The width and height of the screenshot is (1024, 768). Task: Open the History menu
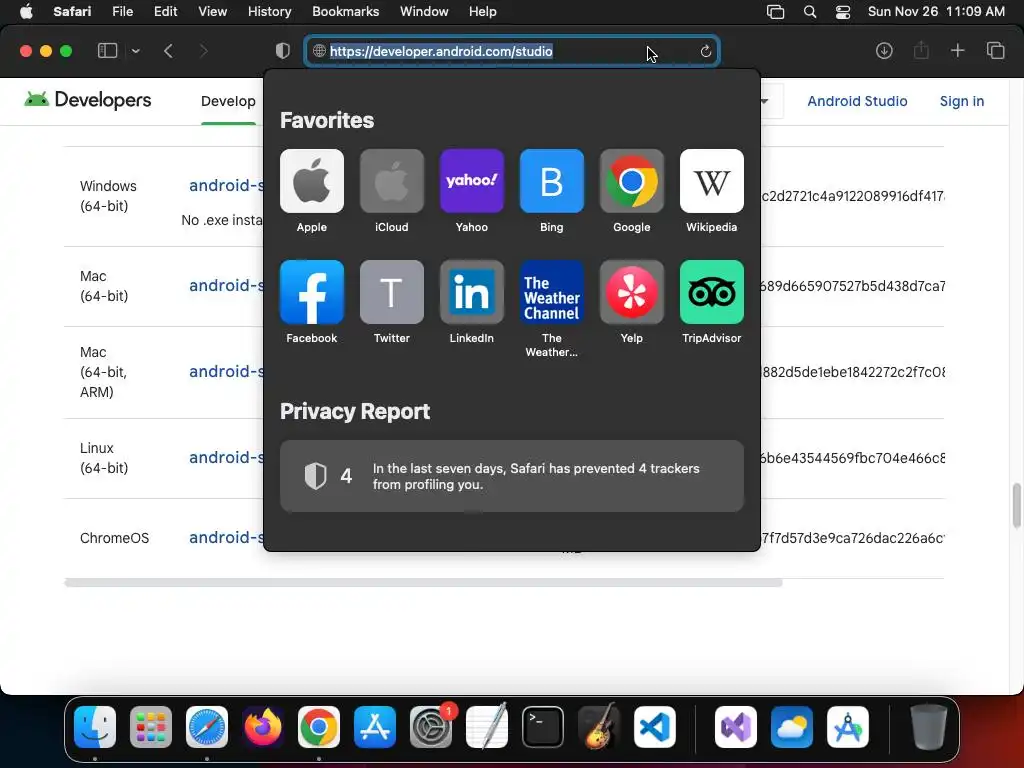(269, 12)
